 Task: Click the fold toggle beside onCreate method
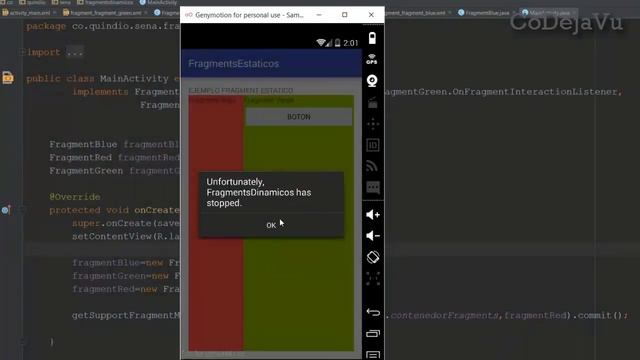(x=22, y=210)
